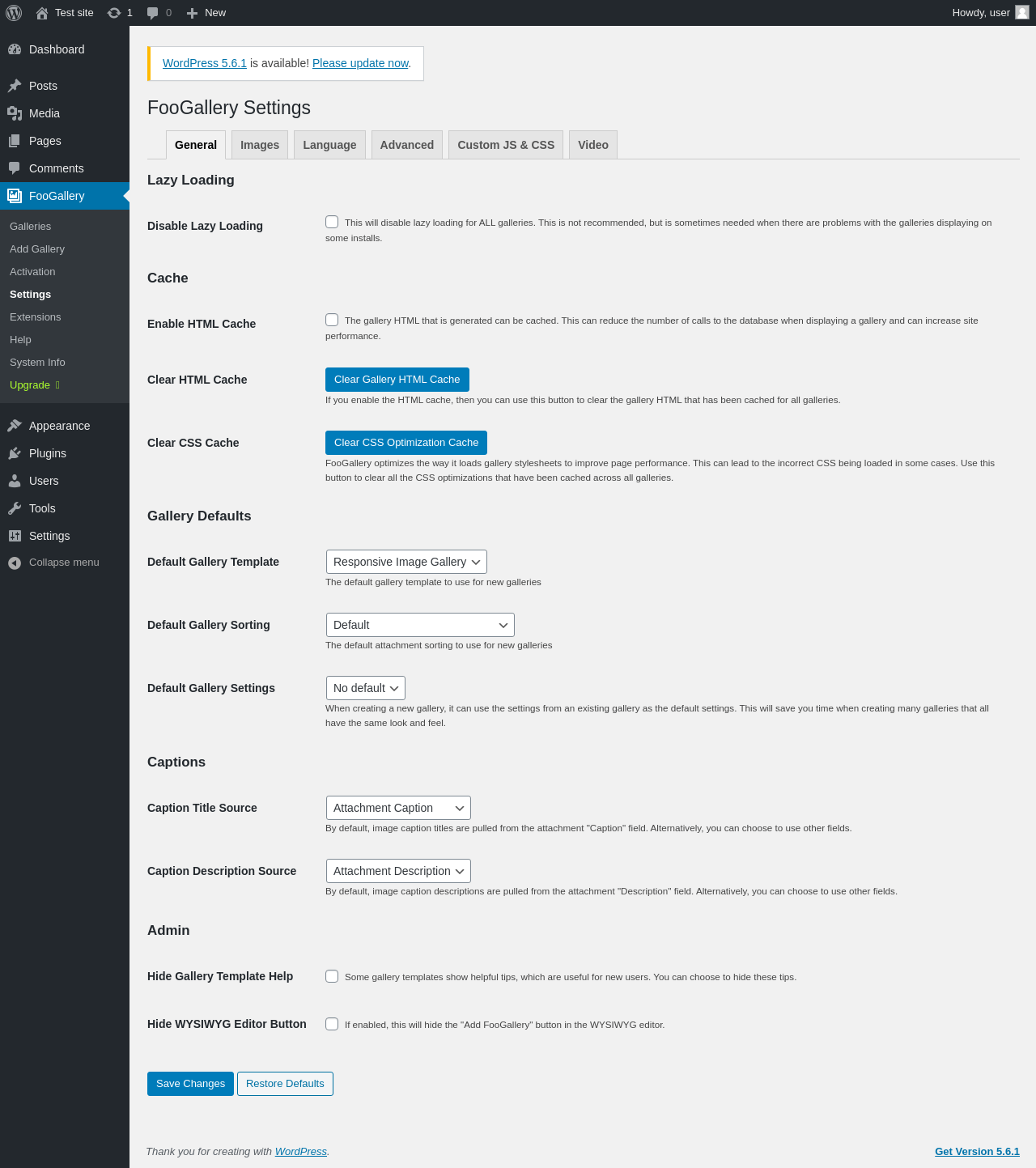The image size is (1036, 1168).
Task: Click the green Upgrade submenu item
Action: [65, 385]
